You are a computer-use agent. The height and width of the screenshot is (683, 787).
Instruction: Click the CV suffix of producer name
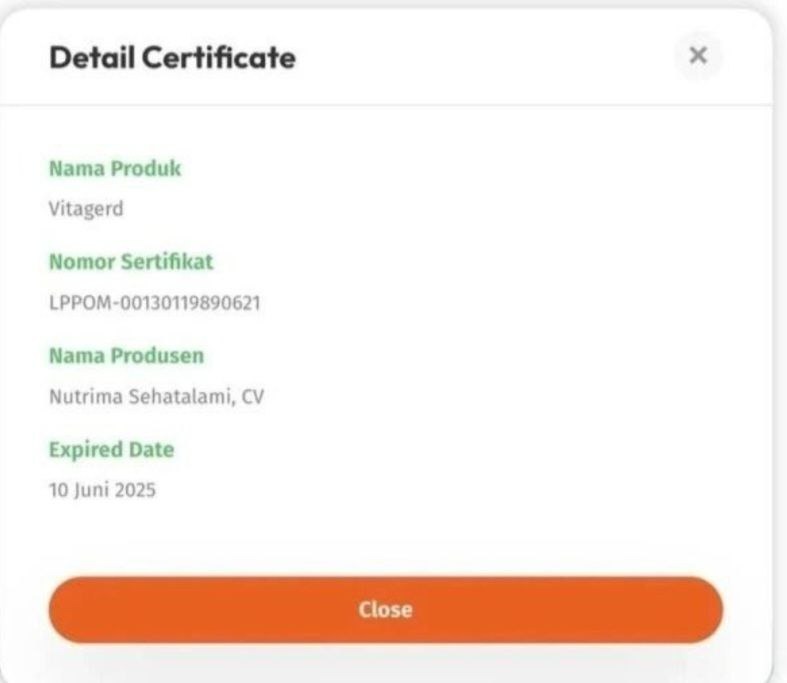point(252,396)
